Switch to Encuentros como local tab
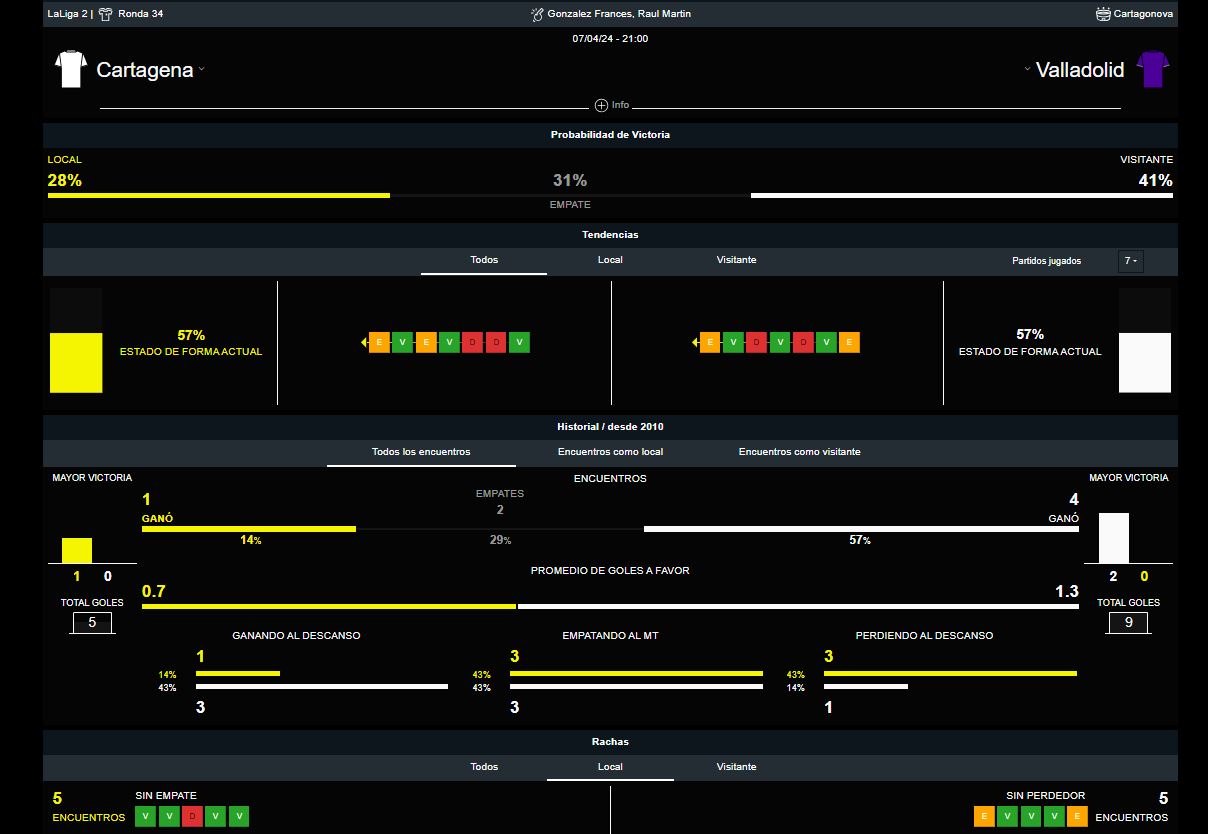 point(610,452)
